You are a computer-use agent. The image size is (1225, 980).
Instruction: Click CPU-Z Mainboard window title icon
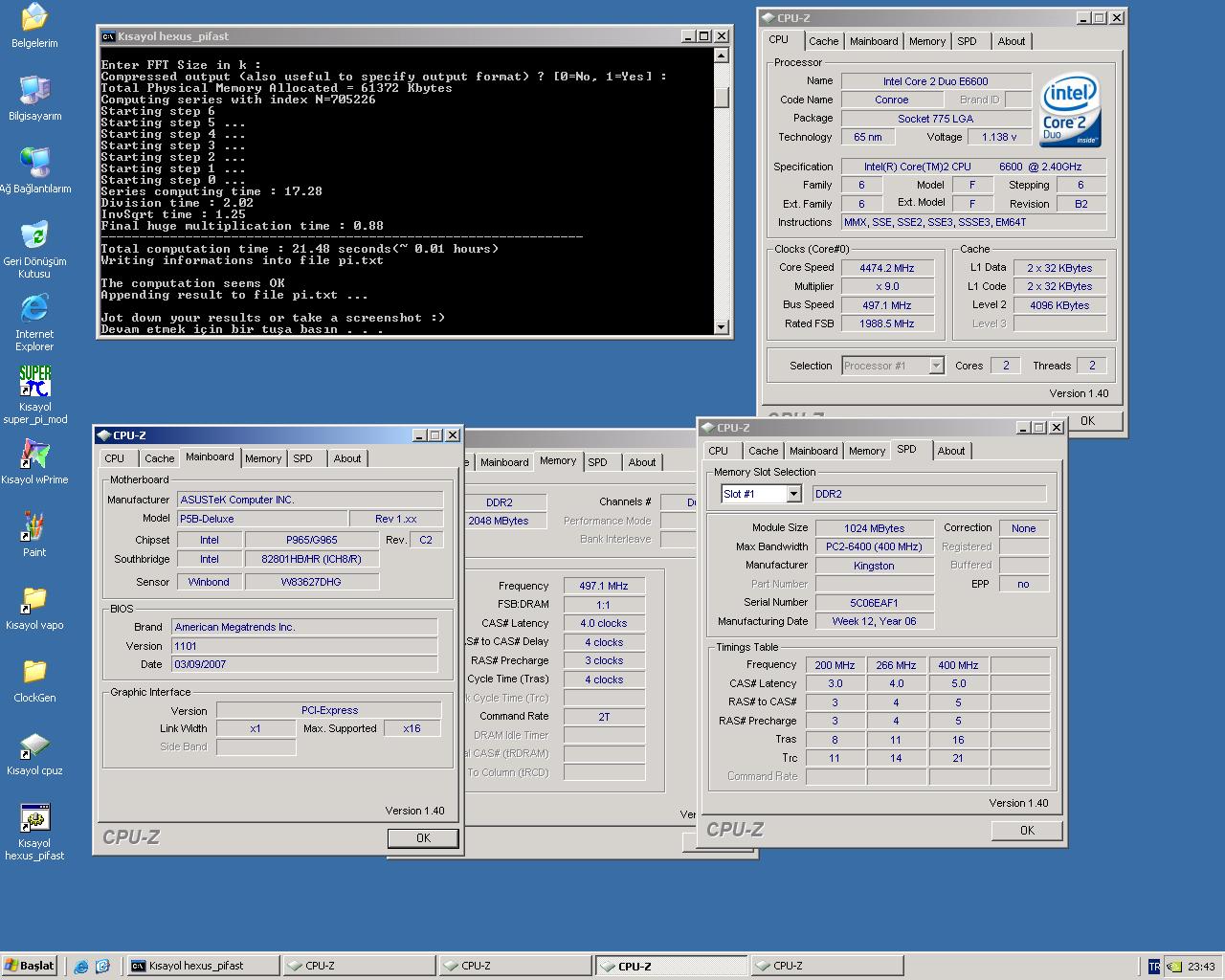104,435
